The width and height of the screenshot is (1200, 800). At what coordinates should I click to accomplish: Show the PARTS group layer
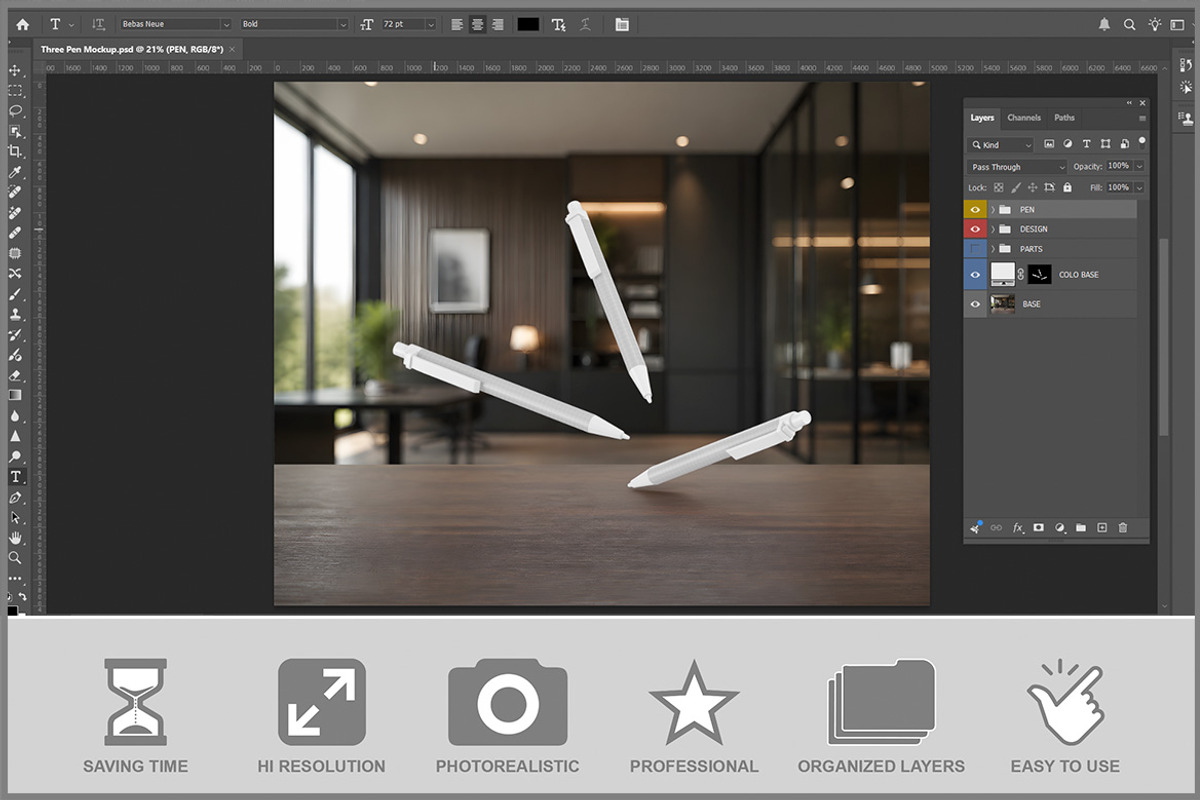[975, 249]
